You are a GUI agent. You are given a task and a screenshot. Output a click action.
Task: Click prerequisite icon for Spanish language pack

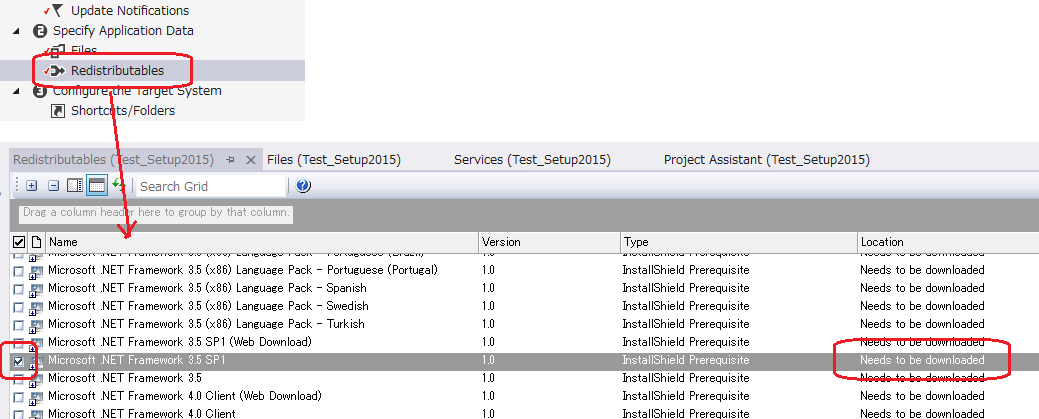[x=36, y=289]
